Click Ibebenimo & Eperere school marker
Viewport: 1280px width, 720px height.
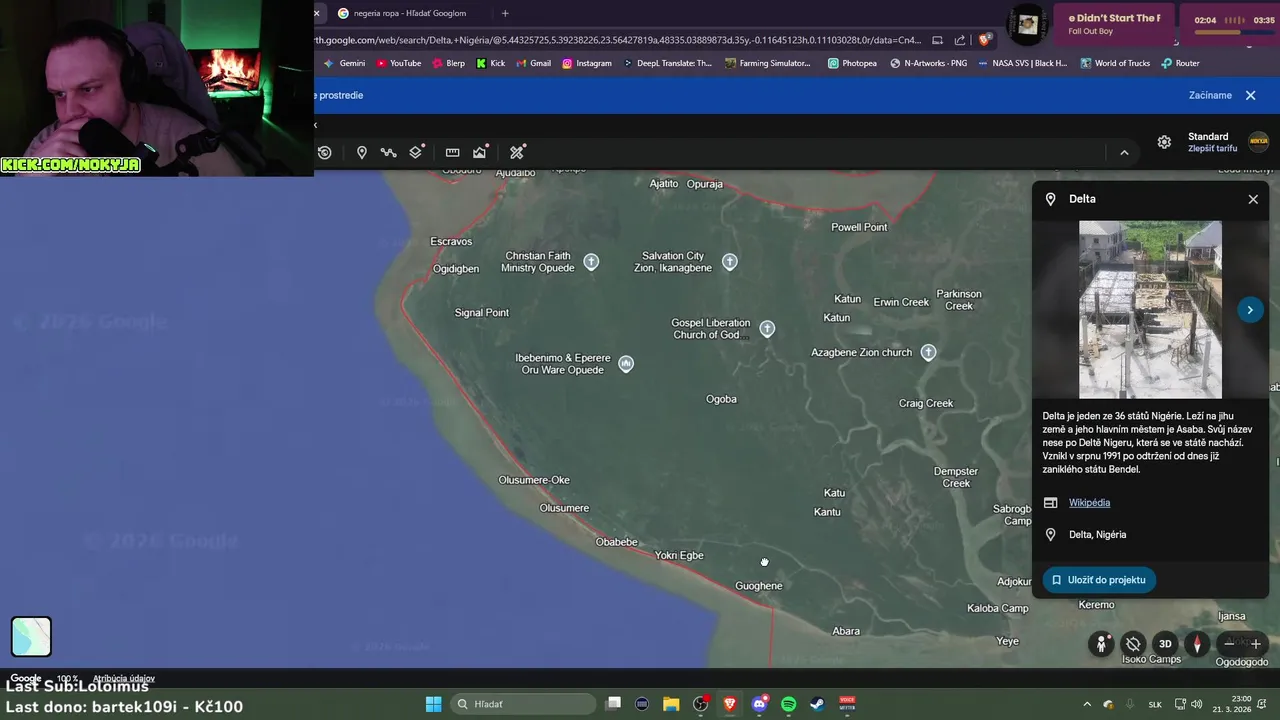(x=625, y=364)
